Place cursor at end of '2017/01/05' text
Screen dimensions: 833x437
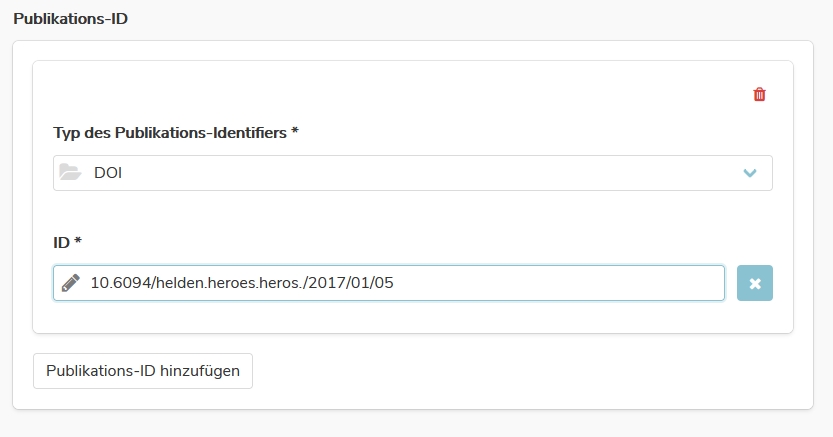pos(393,283)
